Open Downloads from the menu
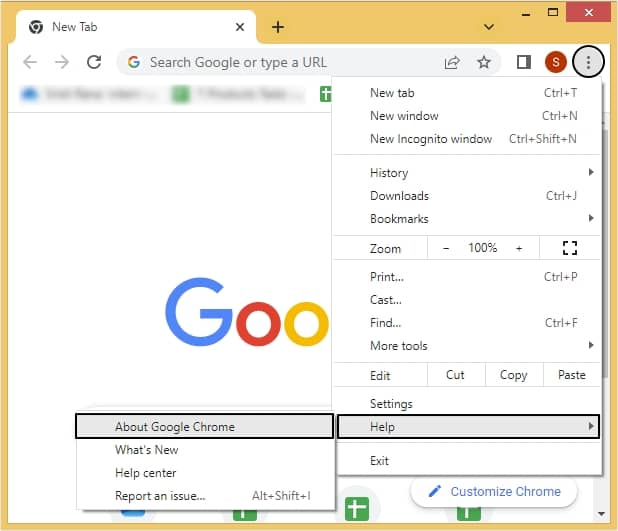Viewport: 618px width, 531px height. pos(467,196)
